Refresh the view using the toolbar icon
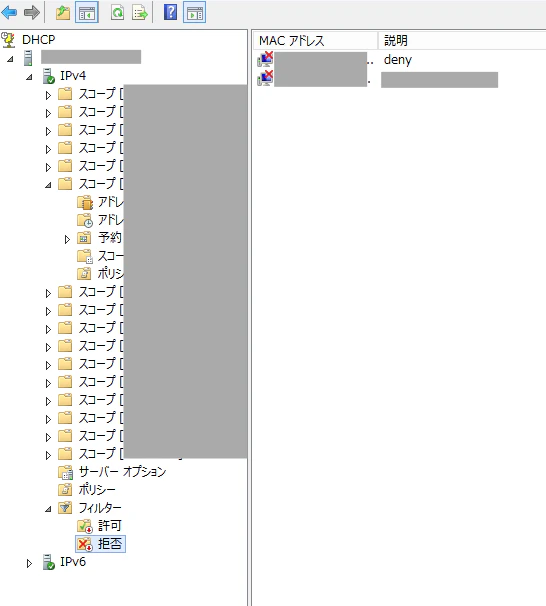Screen dimensions: 546x606 click(x=117, y=12)
